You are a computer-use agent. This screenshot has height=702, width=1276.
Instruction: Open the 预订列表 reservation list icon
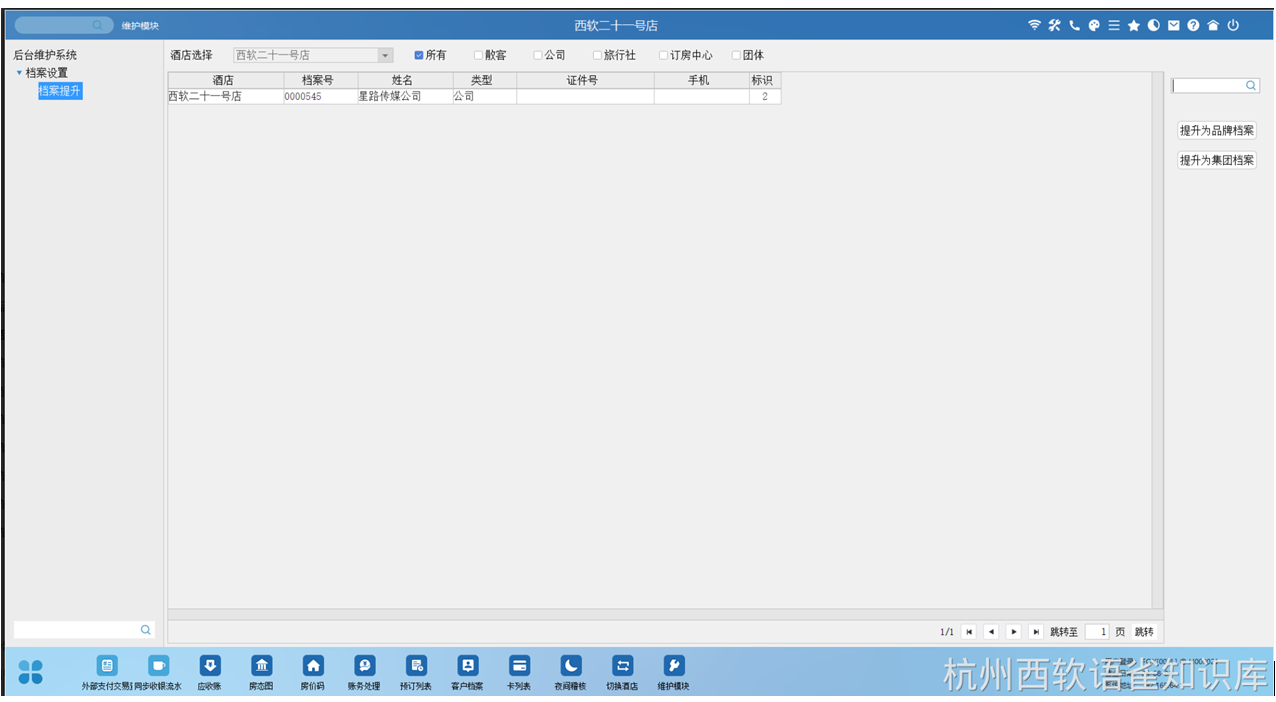click(416, 666)
